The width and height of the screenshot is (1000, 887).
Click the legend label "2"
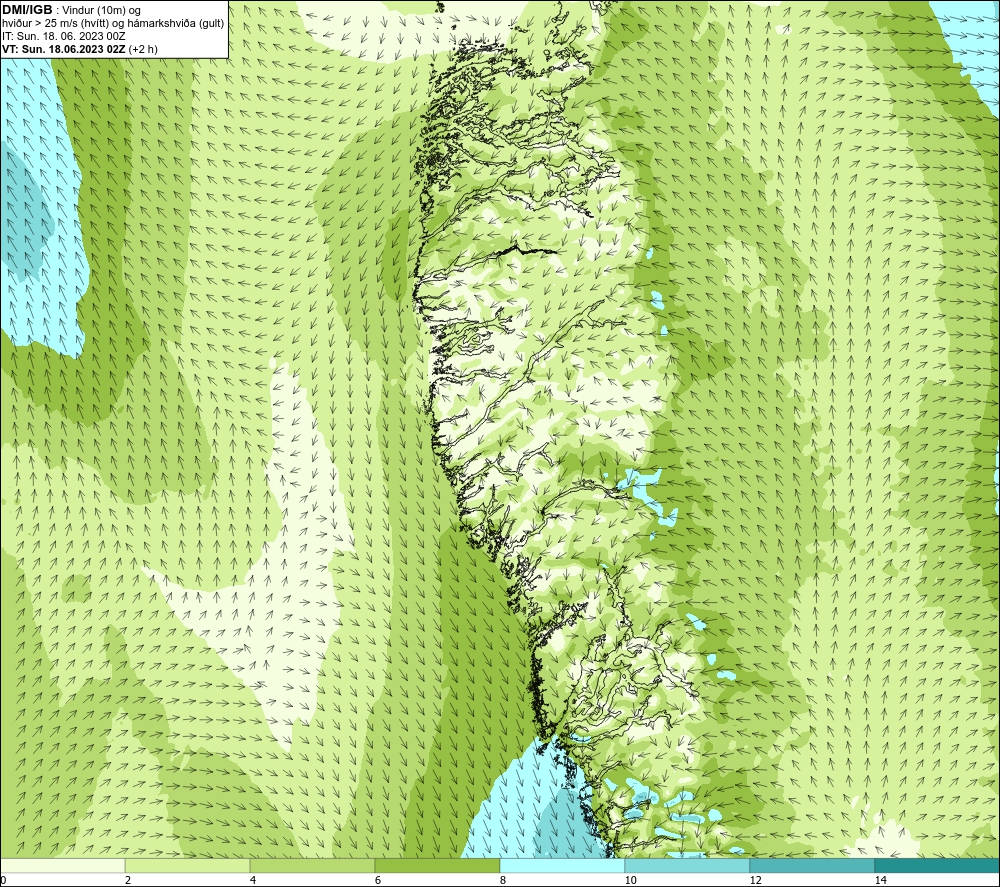coord(128,880)
